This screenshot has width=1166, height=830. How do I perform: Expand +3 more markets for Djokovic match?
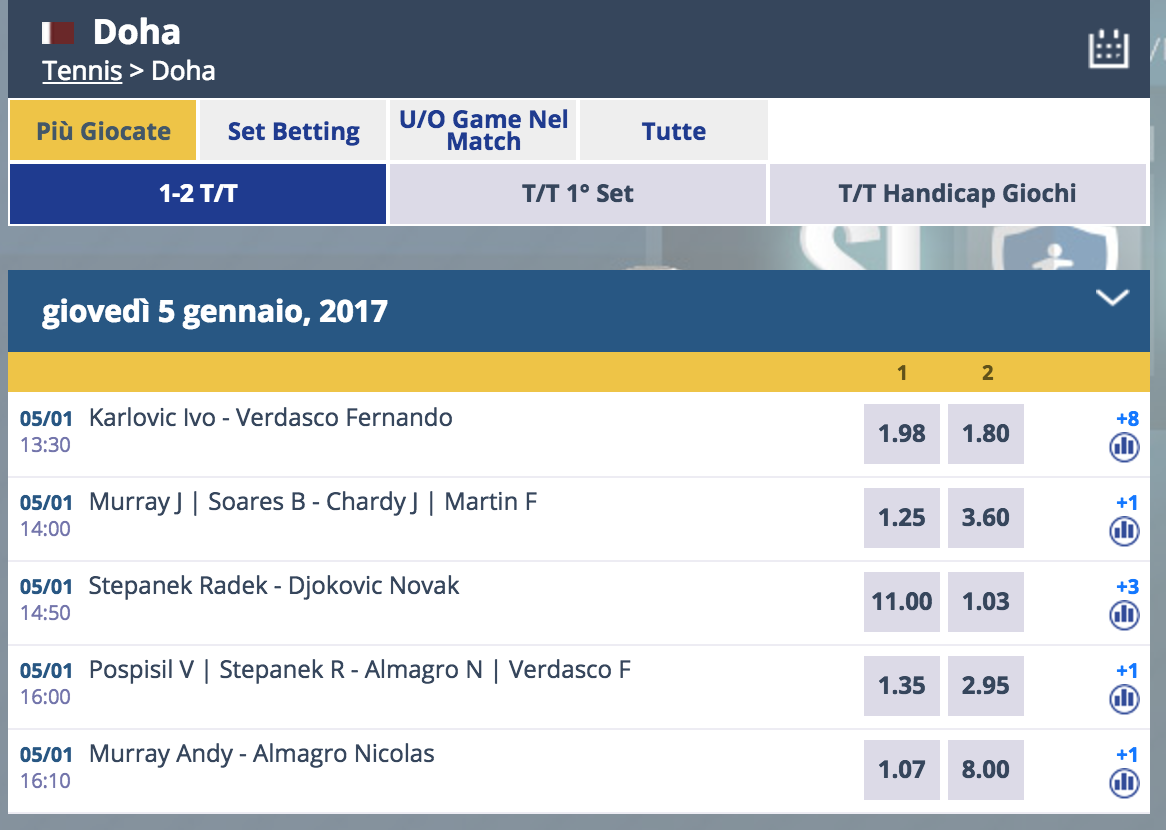point(1127,587)
